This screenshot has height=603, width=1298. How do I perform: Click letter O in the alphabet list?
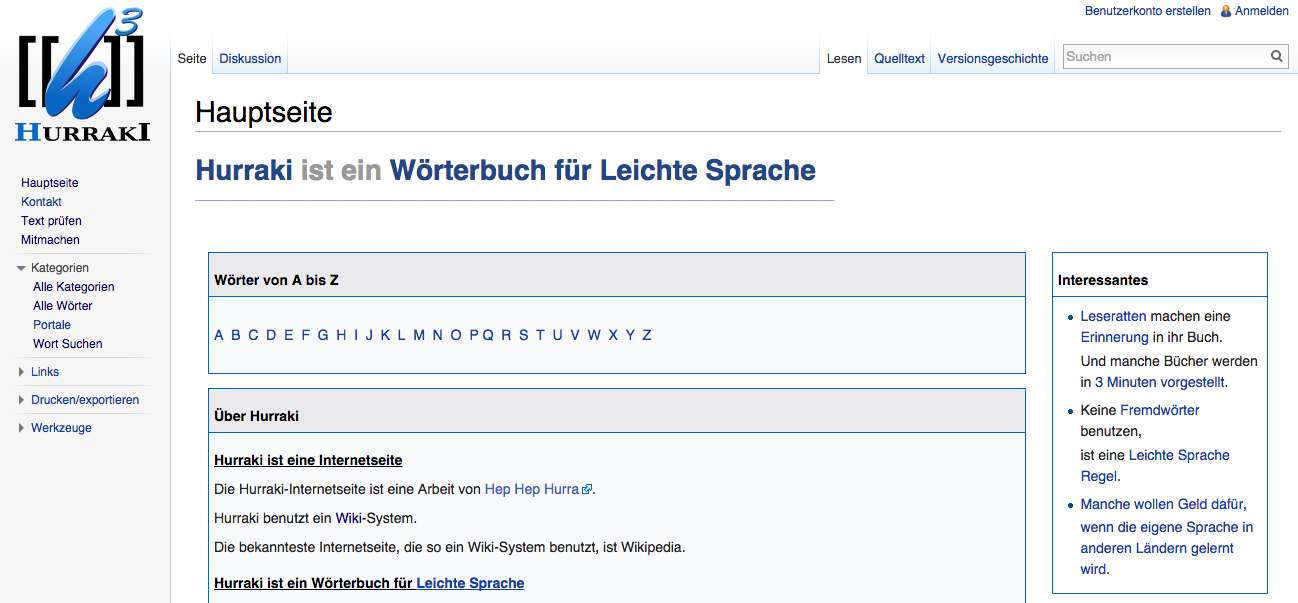[456, 335]
